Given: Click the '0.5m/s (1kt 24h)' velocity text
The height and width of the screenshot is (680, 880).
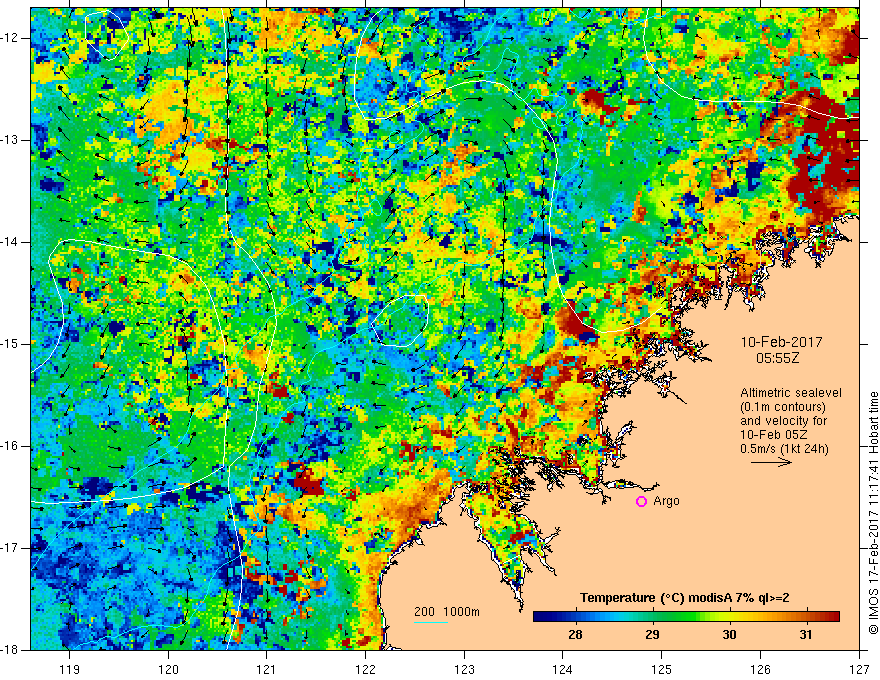Looking at the screenshot, I should tap(784, 448).
